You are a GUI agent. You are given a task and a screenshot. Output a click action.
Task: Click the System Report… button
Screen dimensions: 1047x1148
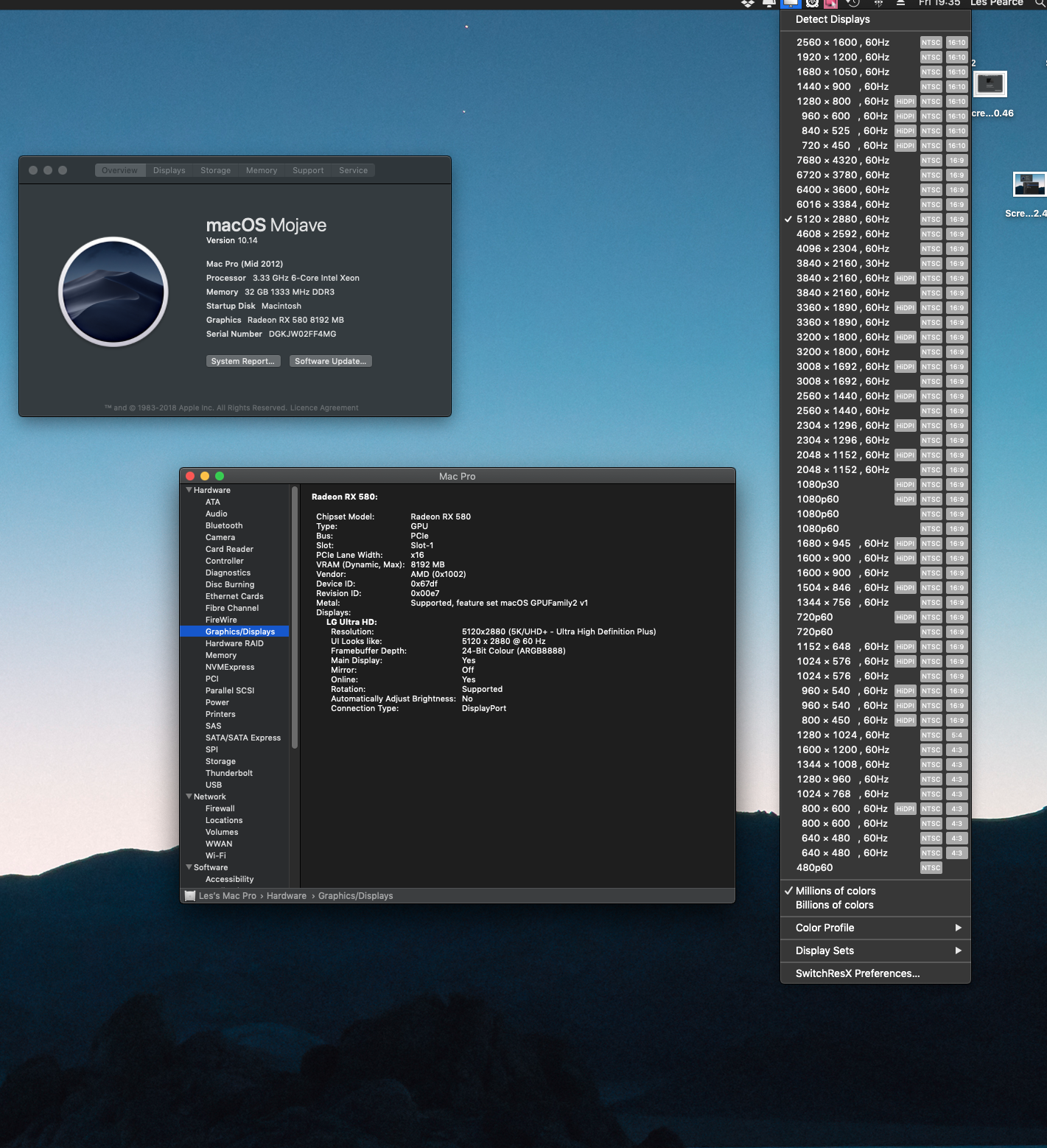(243, 361)
